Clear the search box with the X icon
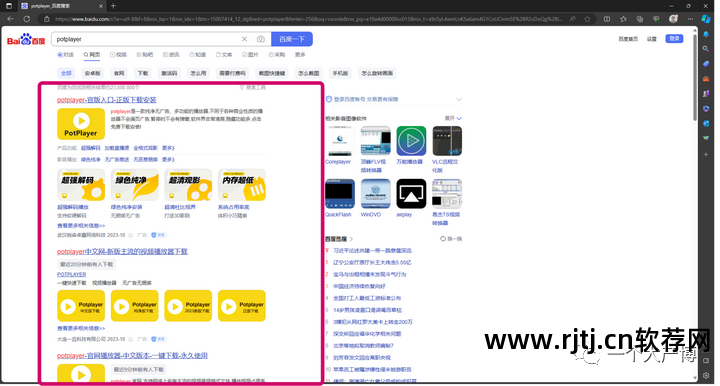Viewport: 720px width, 386px height. [244, 39]
